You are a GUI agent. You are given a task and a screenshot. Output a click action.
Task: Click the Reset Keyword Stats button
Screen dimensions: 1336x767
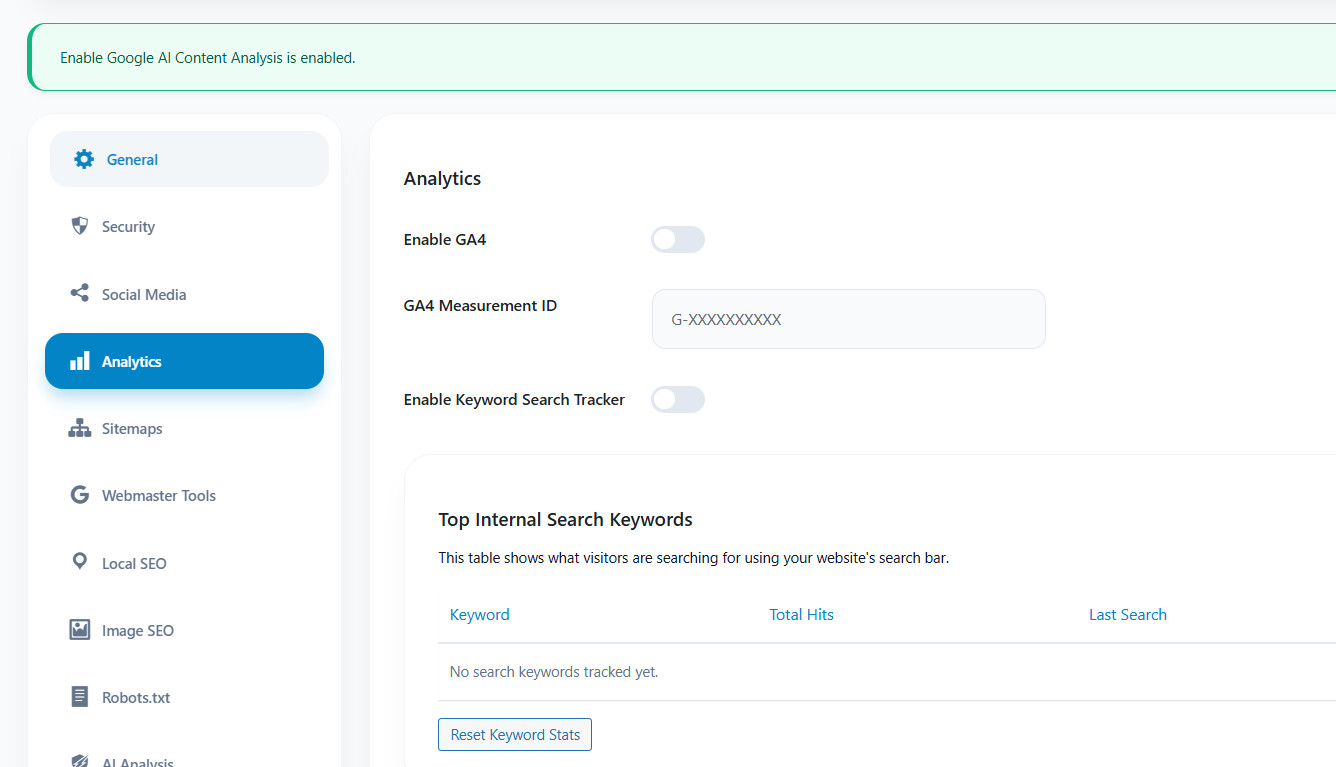point(514,734)
